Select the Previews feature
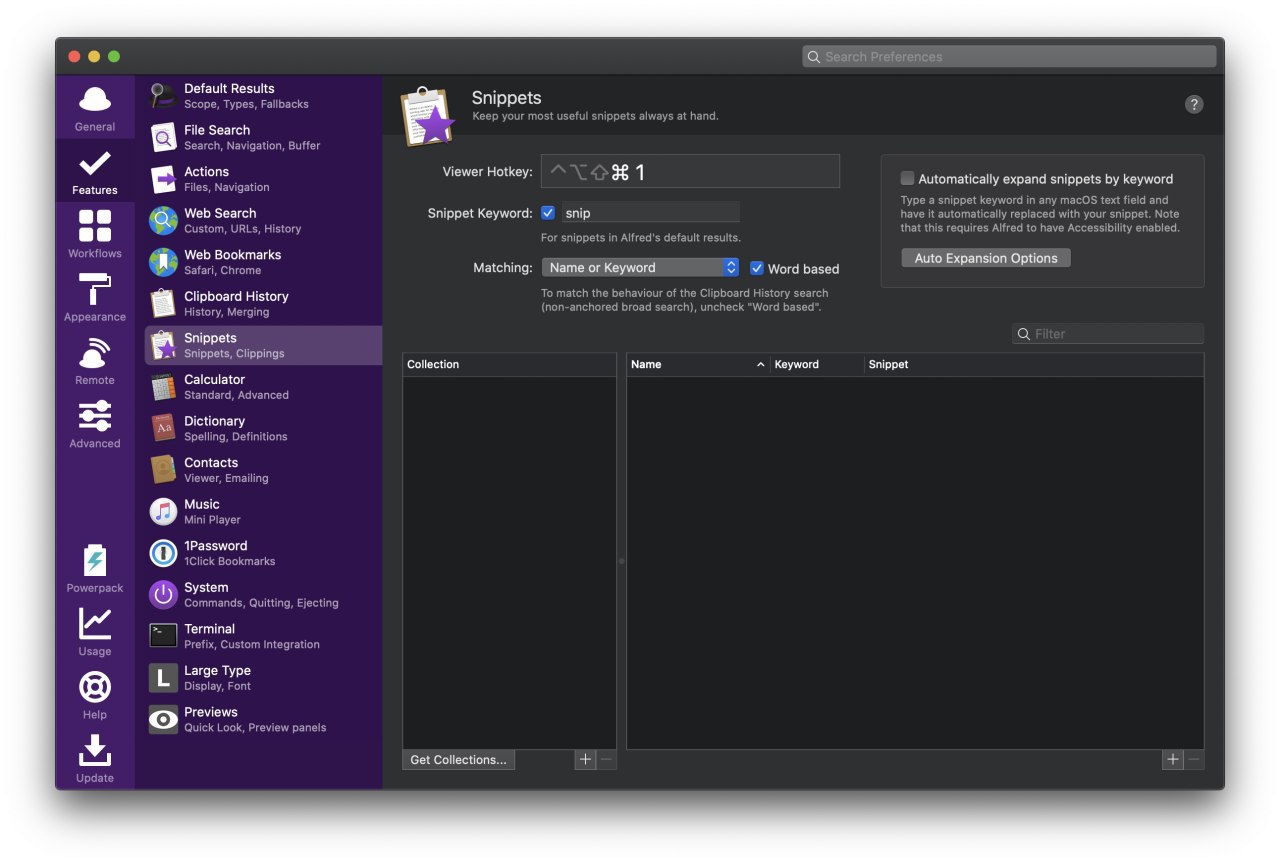 coord(263,719)
